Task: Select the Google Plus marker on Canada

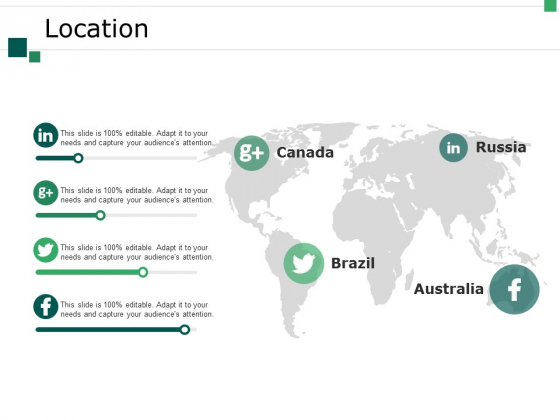Action: pyautogui.click(x=252, y=153)
